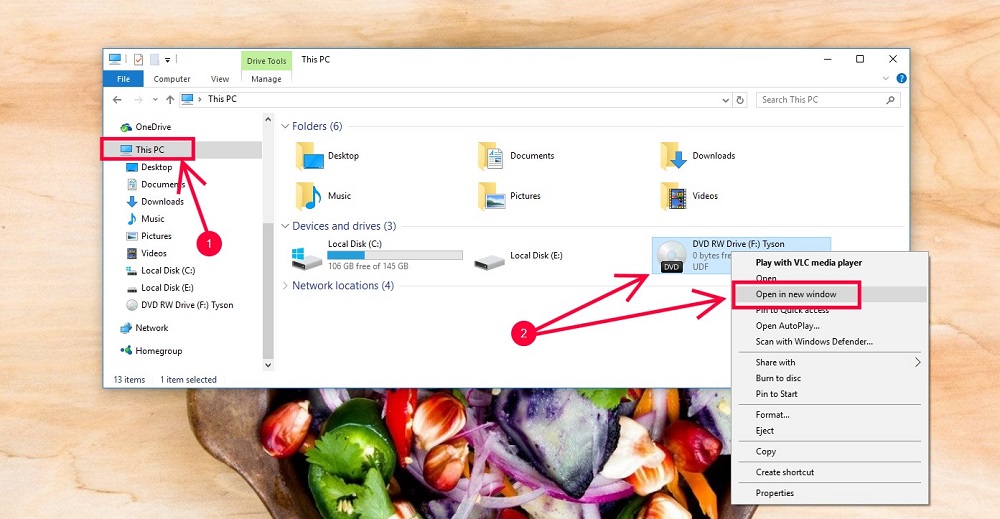Click the Music folder icon in Folders
Image resolution: width=1000 pixels, height=519 pixels.
coord(309,196)
